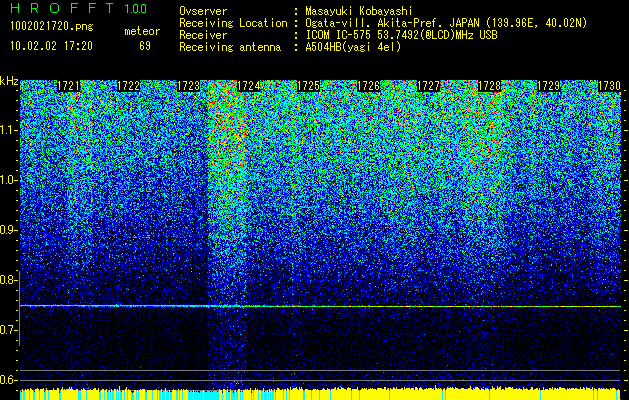
Task: Click the 0.7 kHz axis label
Action: [x=8, y=330]
